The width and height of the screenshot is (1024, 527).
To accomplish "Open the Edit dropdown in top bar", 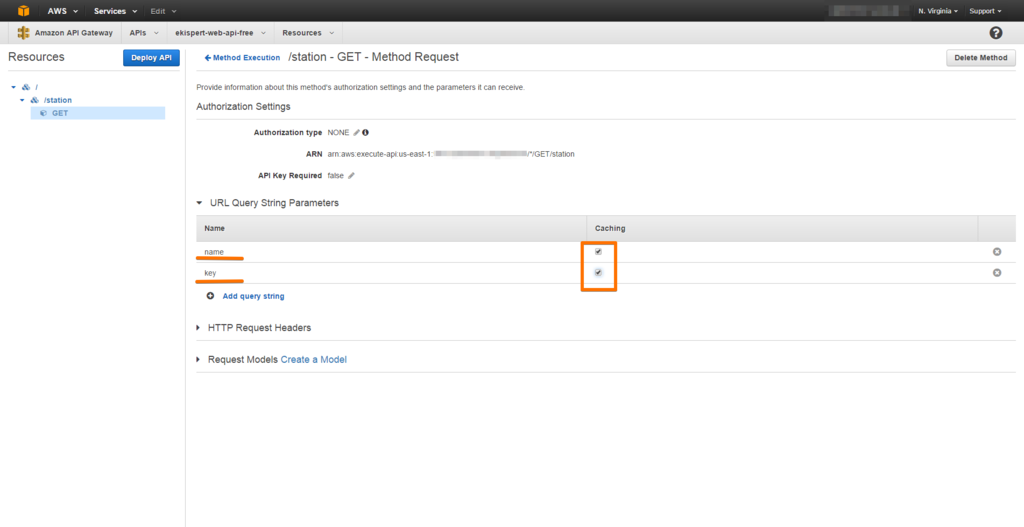I will coord(163,11).
